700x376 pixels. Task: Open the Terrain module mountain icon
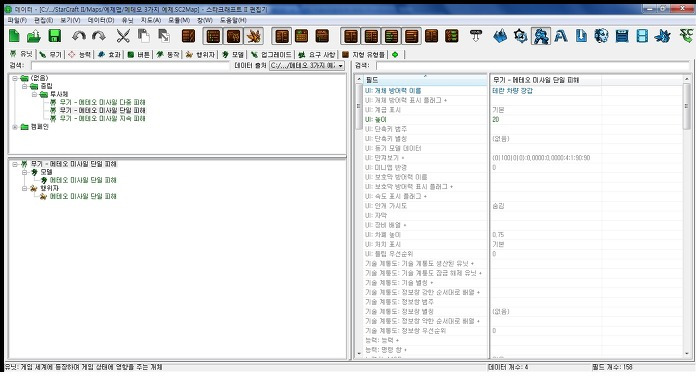pos(500,36)
